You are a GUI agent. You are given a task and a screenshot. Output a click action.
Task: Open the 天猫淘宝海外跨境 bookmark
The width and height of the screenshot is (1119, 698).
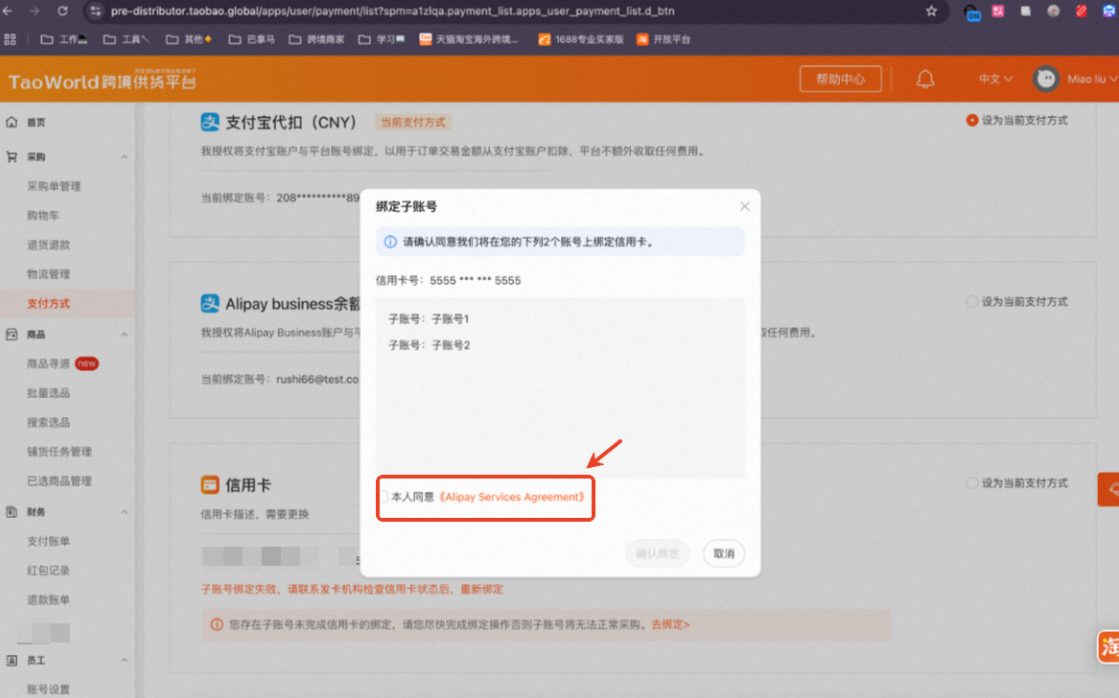[x=469, y=39]
